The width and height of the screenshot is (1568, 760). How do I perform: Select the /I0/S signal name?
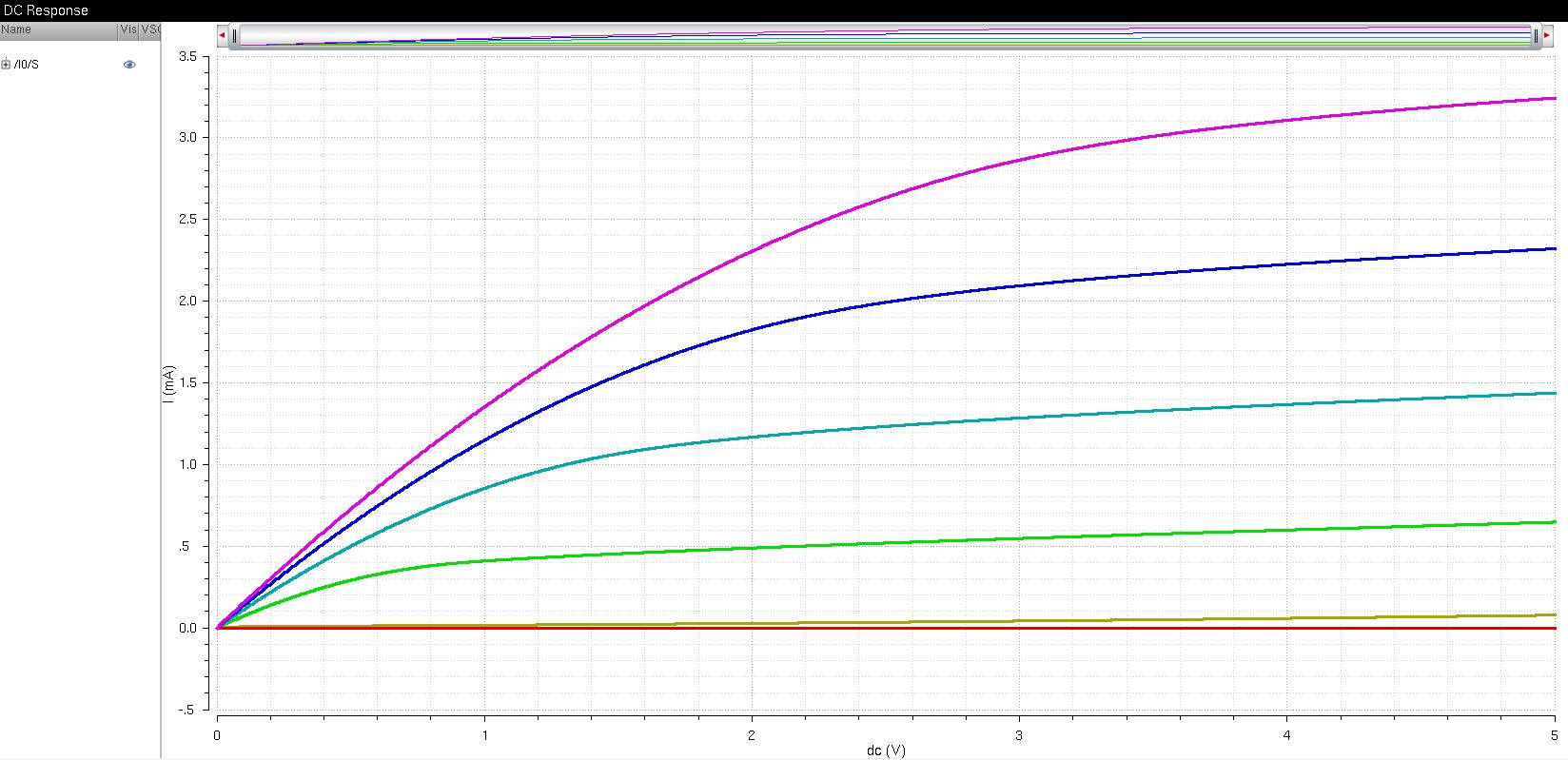point(27,65)
